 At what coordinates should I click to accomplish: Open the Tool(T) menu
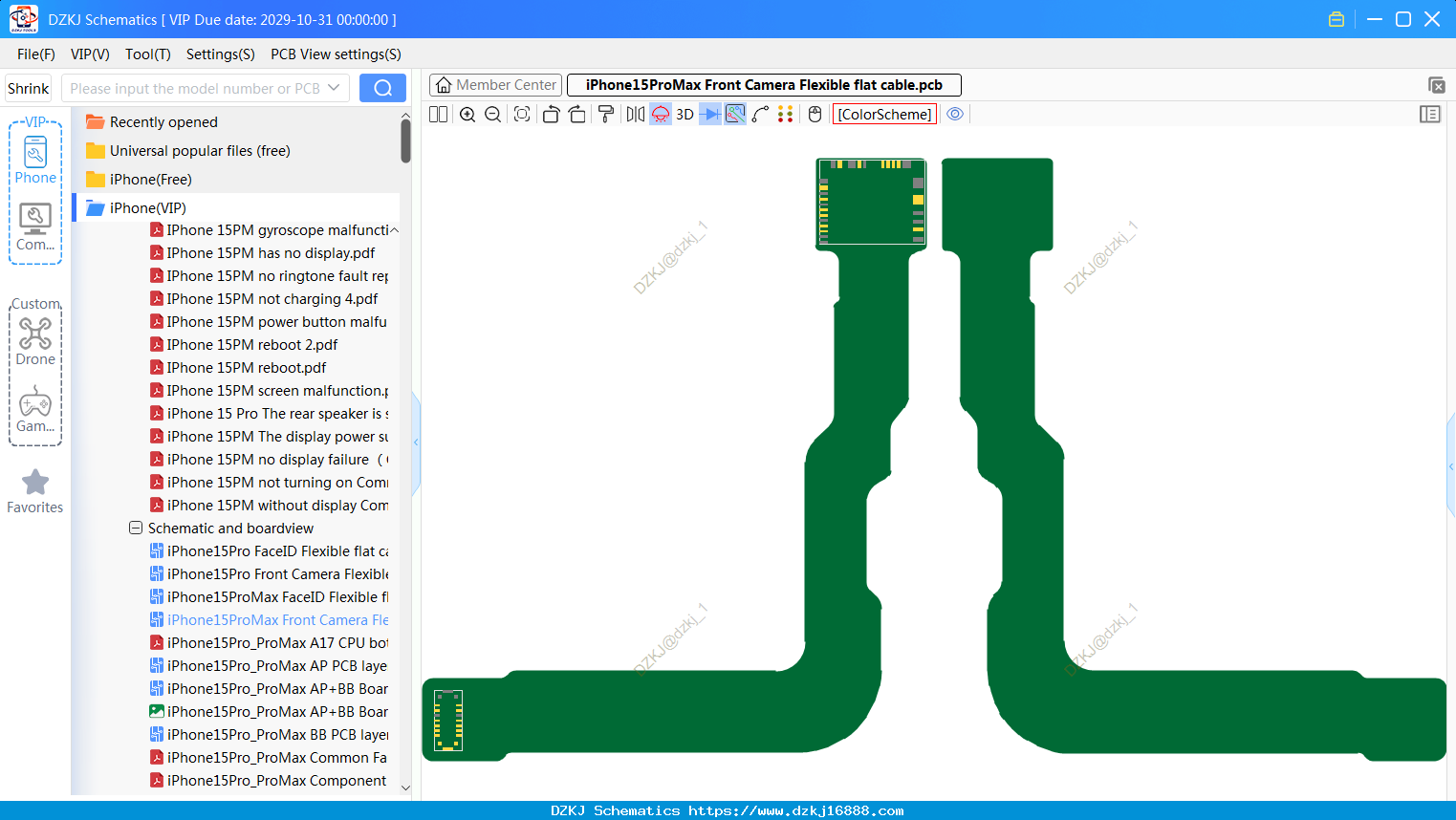(x=148, y=54)
